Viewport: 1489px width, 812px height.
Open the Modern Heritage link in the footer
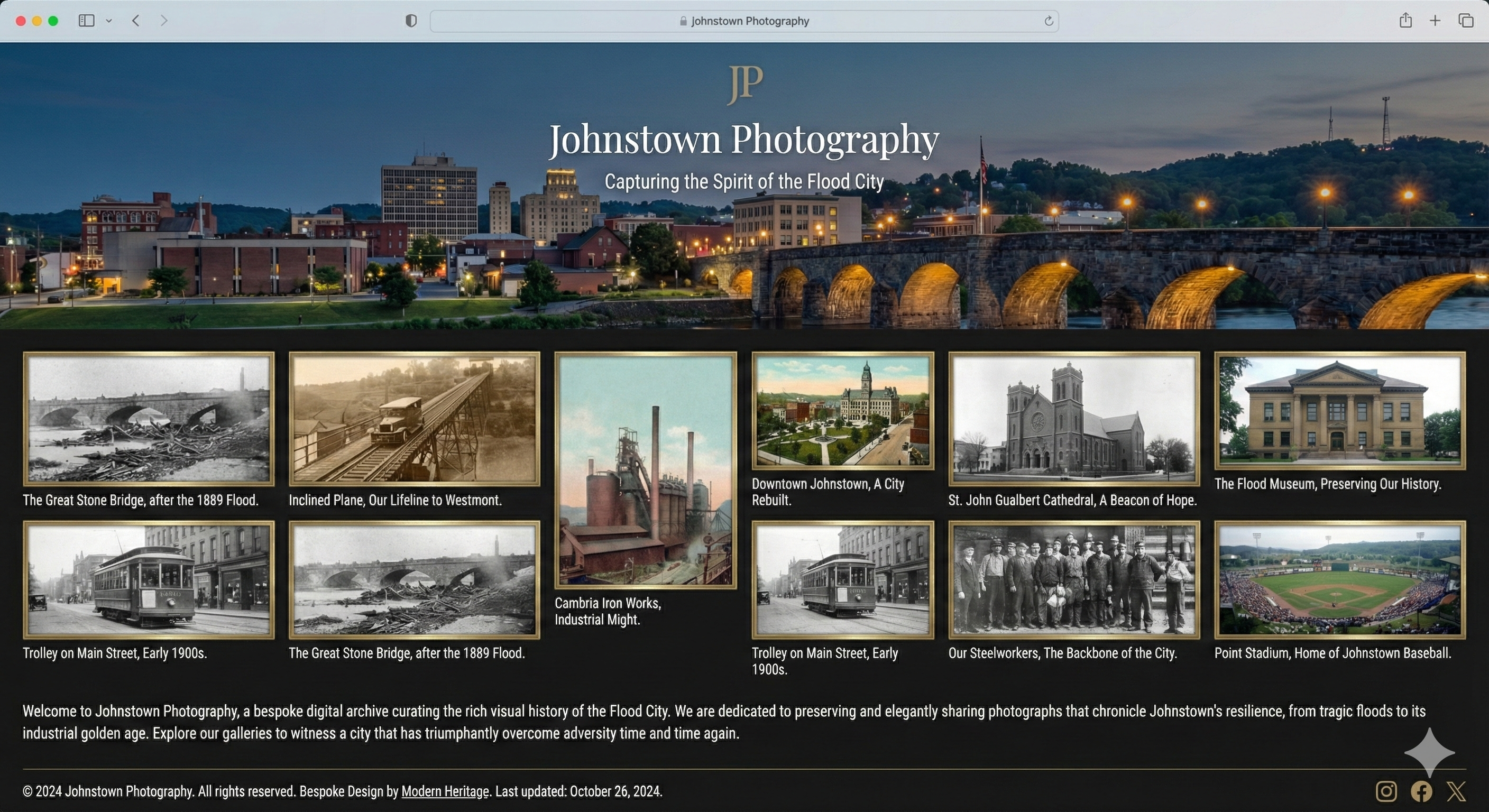coord(444,791)
